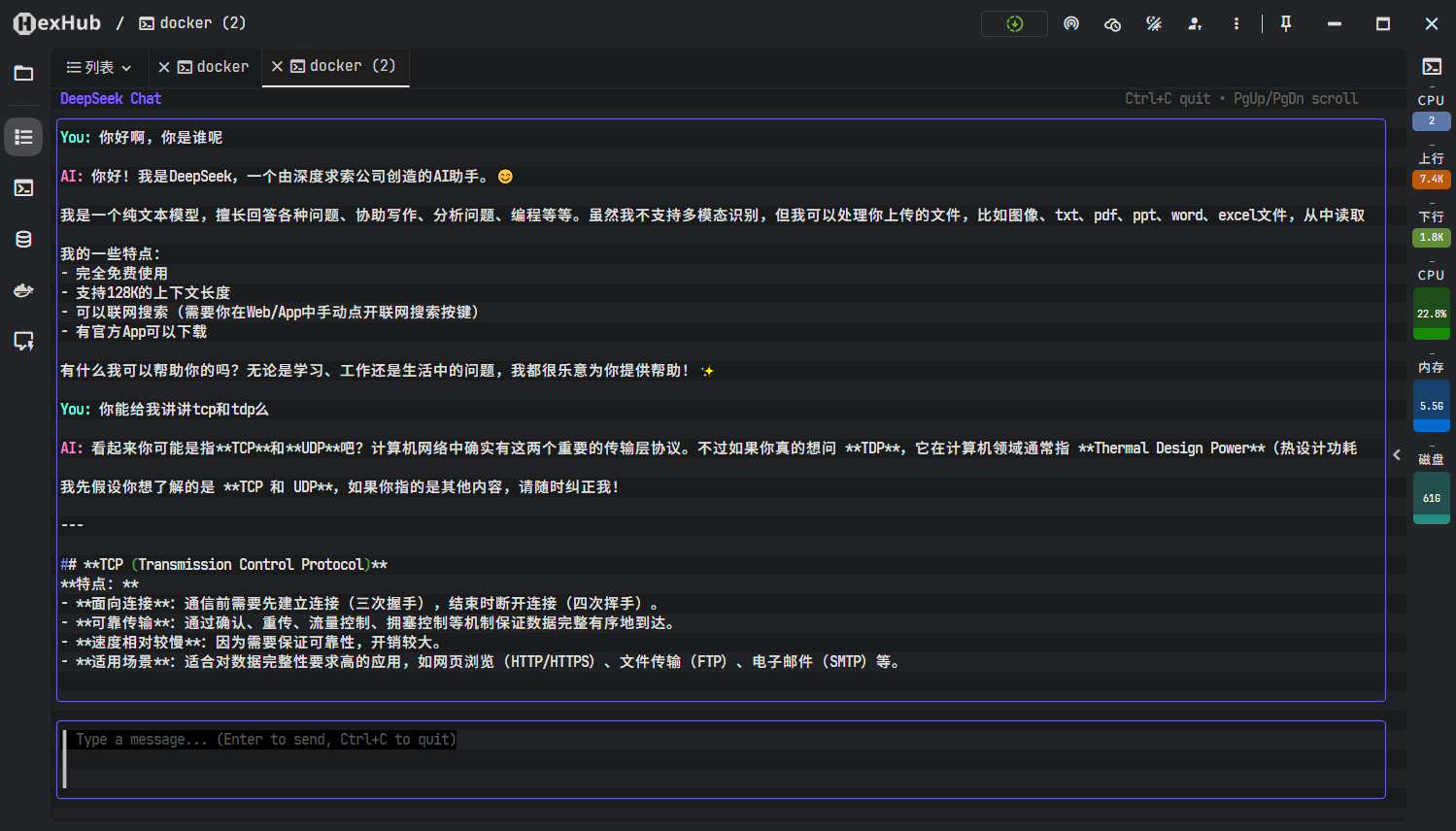The image size is (1456, 831).
Task: Close the HexHub window
Action: 1432,23
